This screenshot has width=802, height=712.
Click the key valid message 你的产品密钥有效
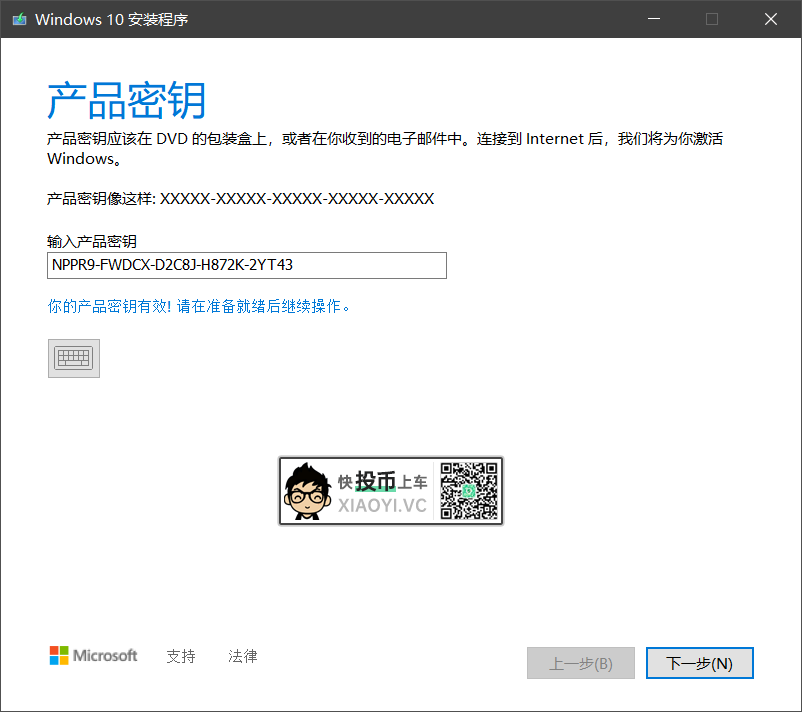pyautogui.click(x=198, y=306)
